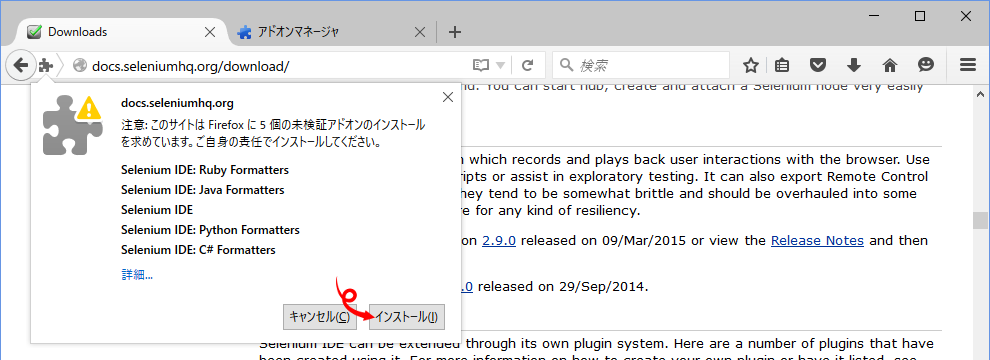Screen dimensions: 990x360
Task: Open the downloads arrow icon
Action: (854, 65)
